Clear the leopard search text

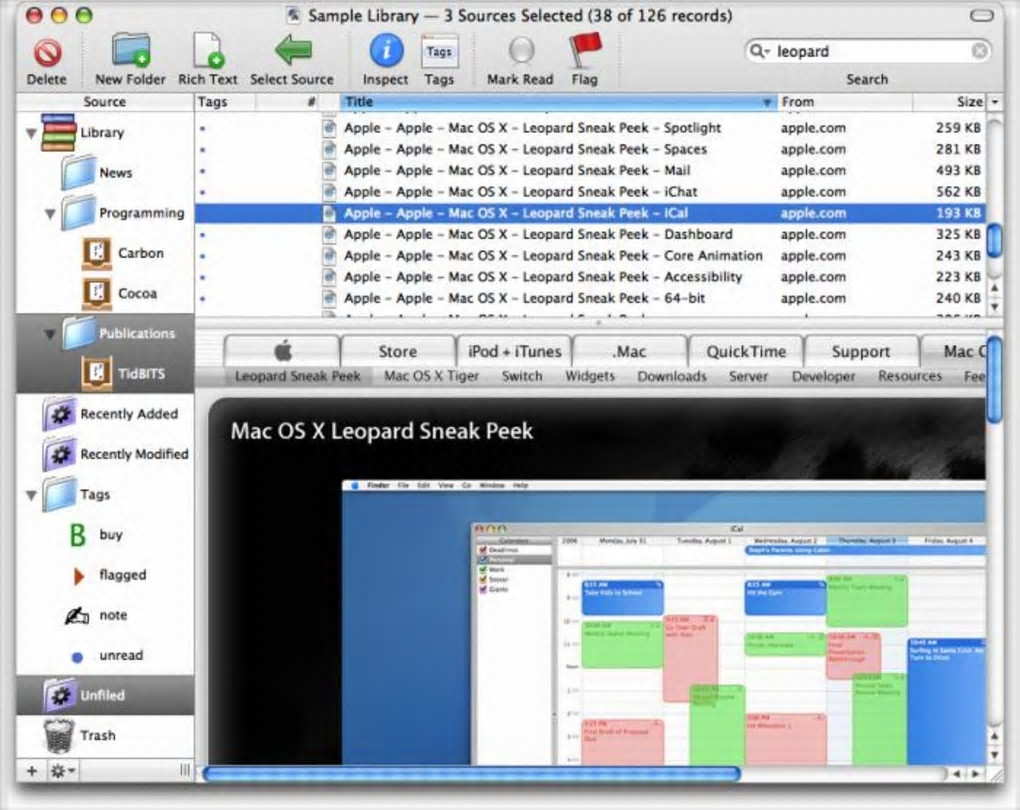pyautogui.click(x=979, y=51)
